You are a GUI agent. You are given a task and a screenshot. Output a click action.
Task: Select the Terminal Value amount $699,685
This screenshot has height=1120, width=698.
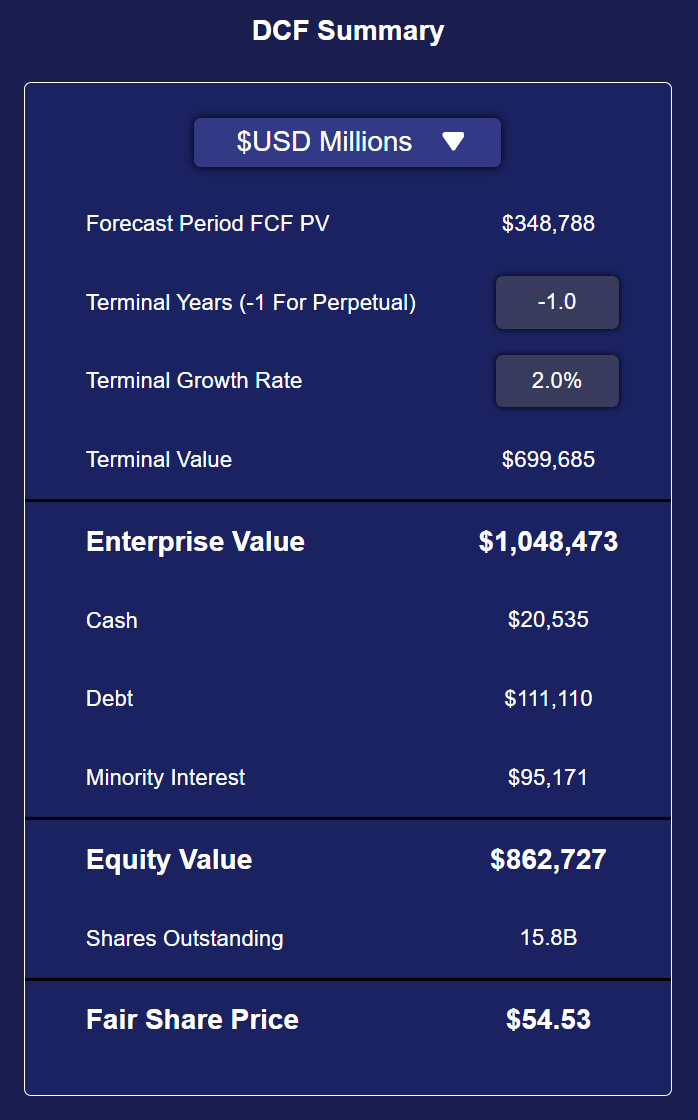(x=548, y=459)
